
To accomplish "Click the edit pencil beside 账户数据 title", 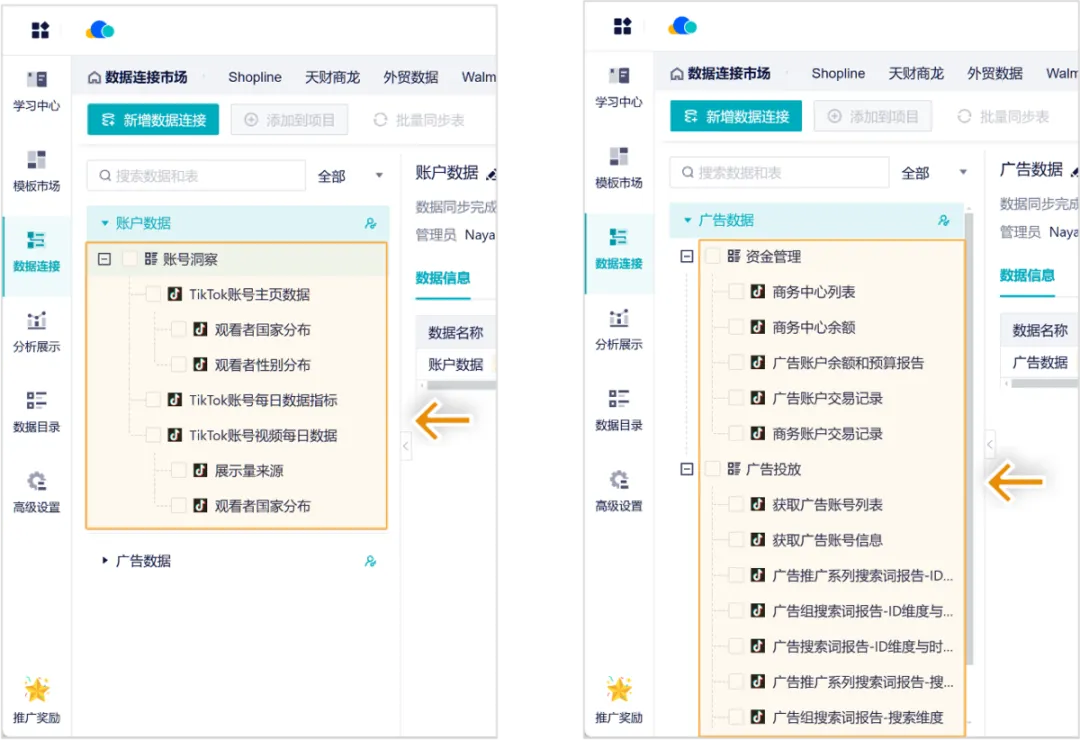I will (490, 174).
